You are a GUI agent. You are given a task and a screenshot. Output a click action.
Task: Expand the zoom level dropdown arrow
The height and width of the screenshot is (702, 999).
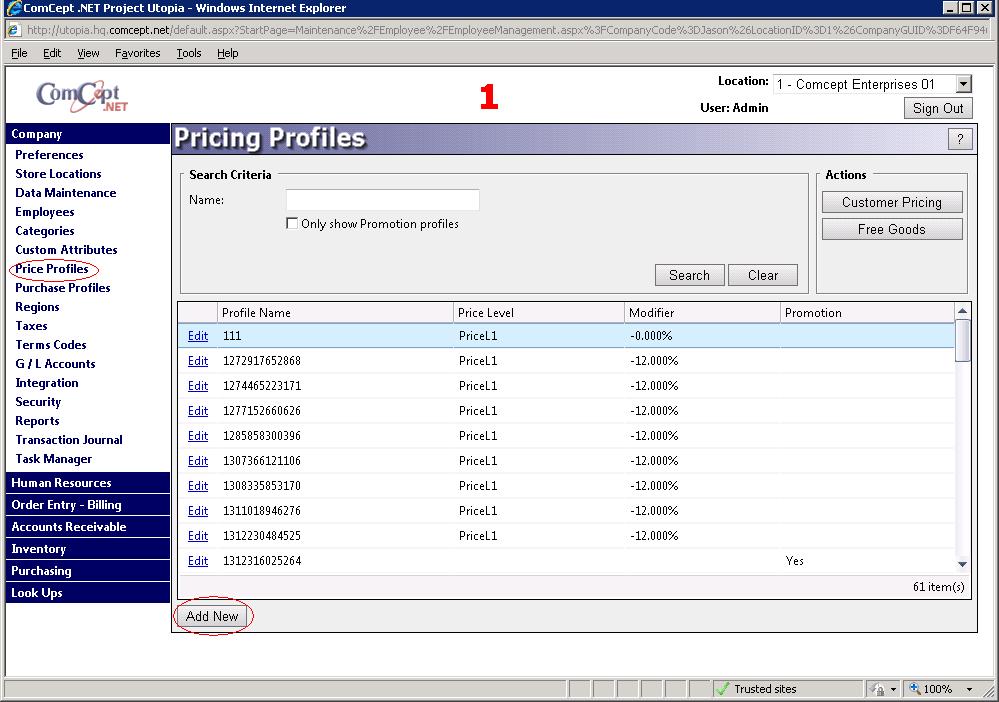(969, 689)
